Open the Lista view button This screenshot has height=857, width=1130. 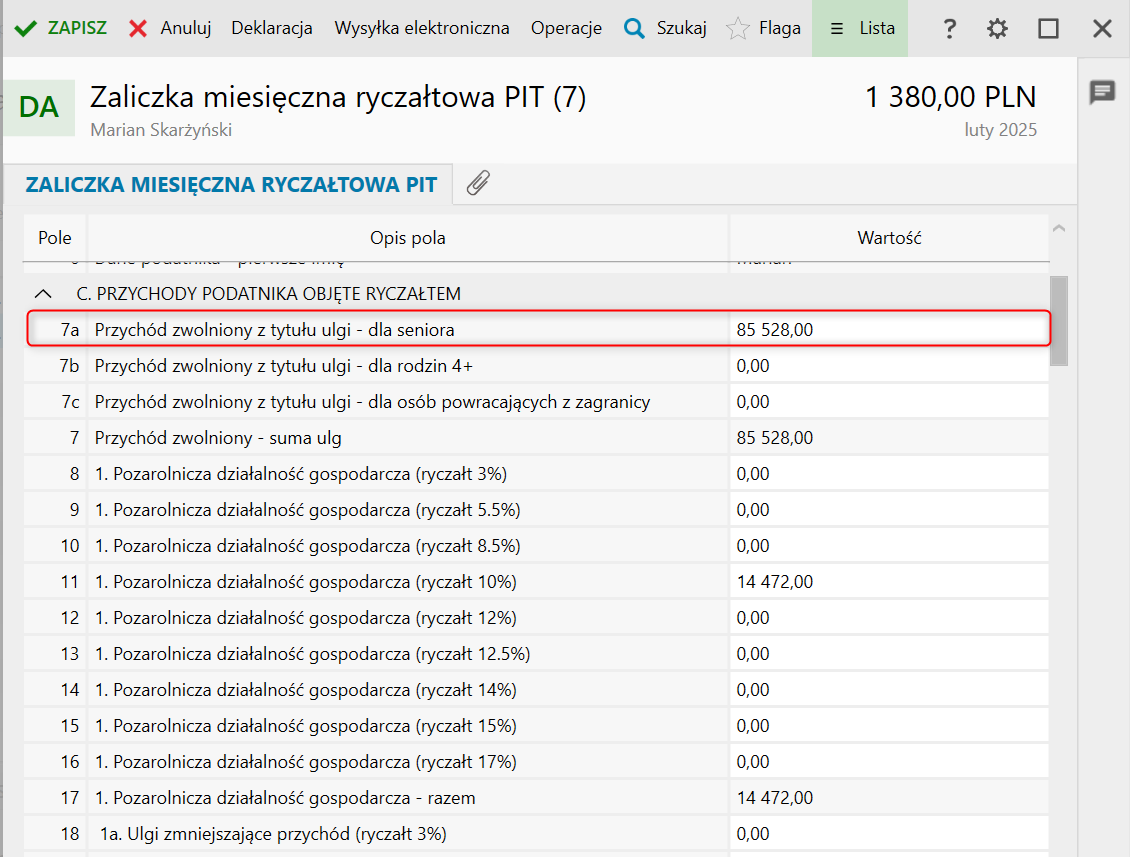(x=860, y=28)
